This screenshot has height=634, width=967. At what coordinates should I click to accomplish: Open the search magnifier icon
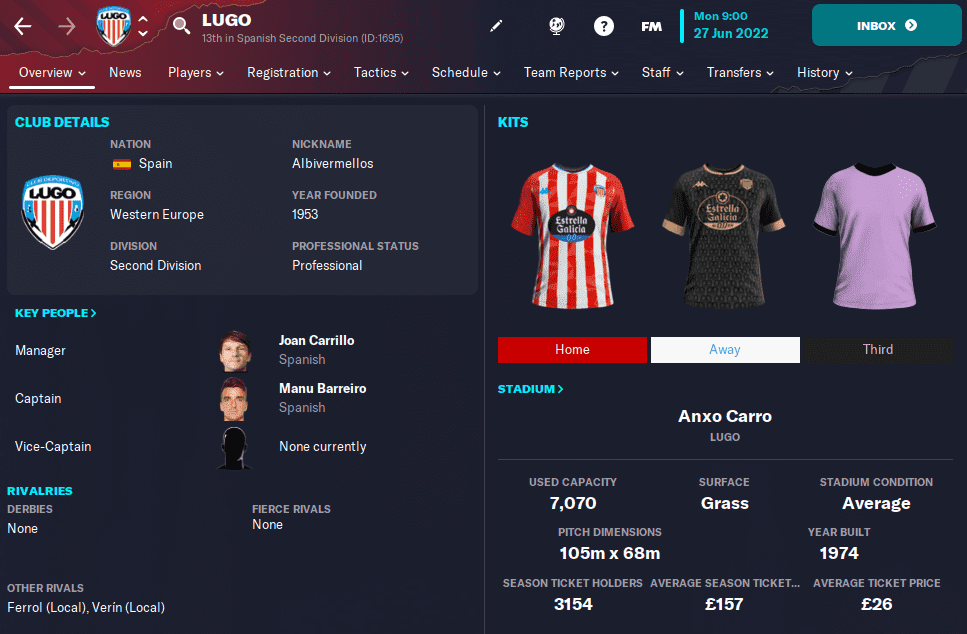tap(181, 26)
